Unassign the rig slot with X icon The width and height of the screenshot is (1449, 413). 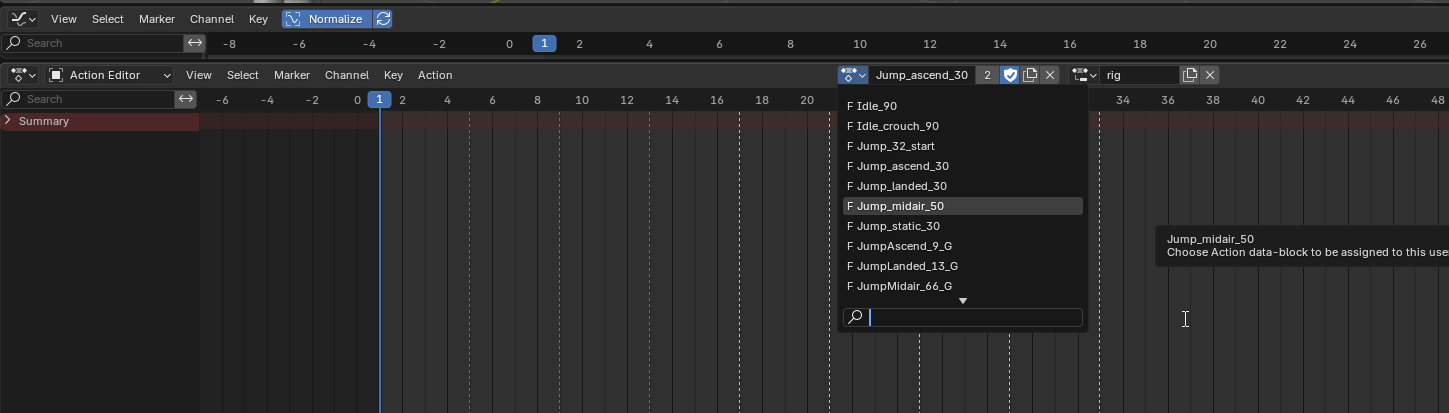[x=1210, y=75]
